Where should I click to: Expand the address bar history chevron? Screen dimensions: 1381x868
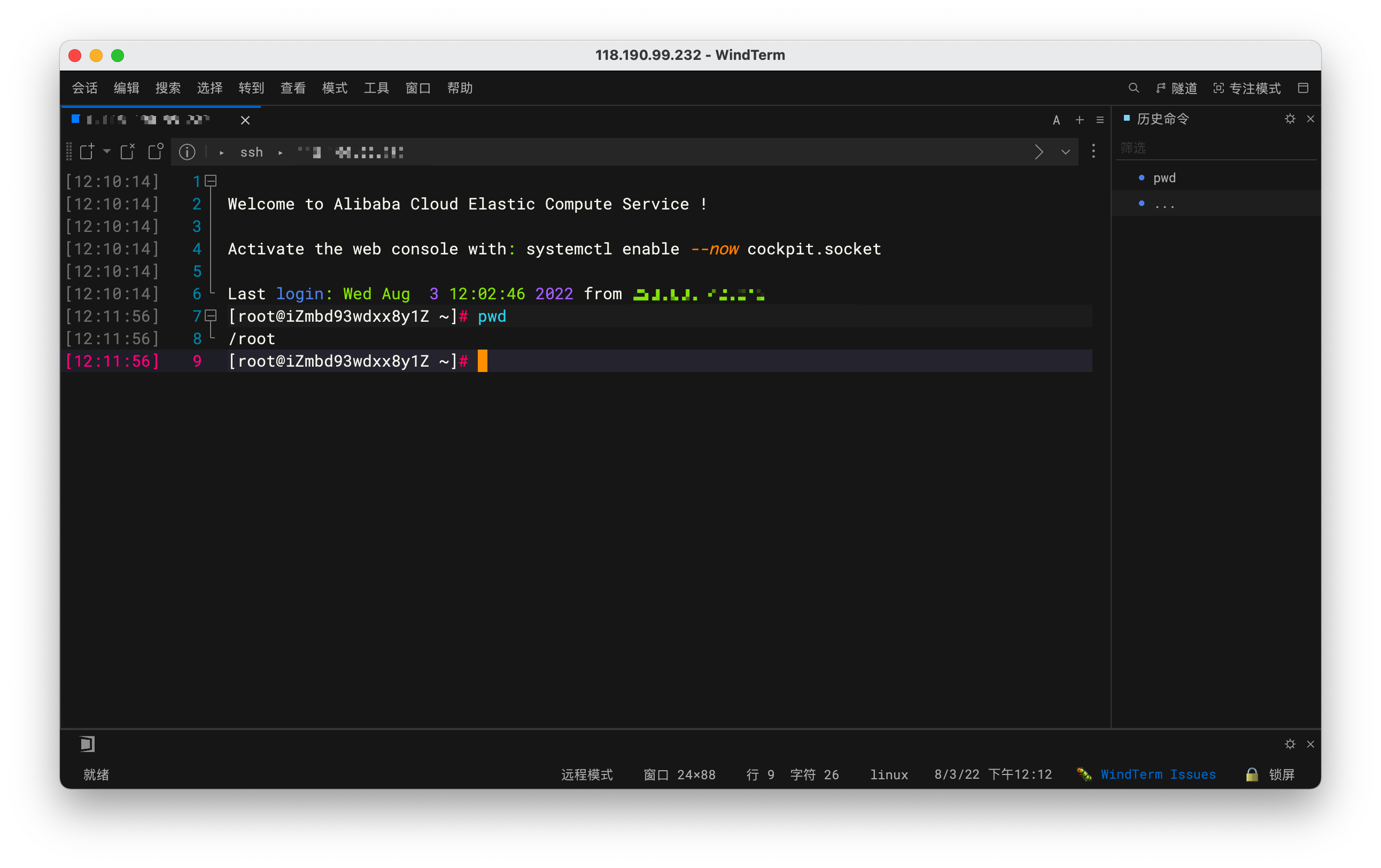pyautogui.click(x=1065, y=152)
